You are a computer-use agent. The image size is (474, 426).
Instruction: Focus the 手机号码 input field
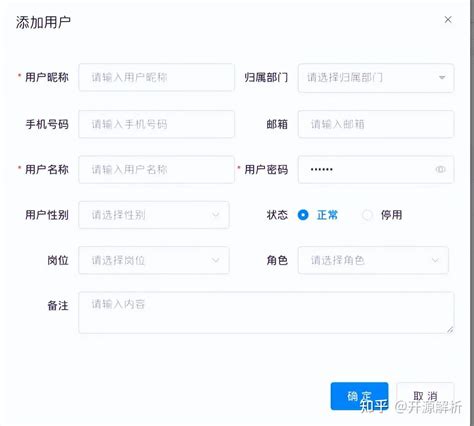156,124
